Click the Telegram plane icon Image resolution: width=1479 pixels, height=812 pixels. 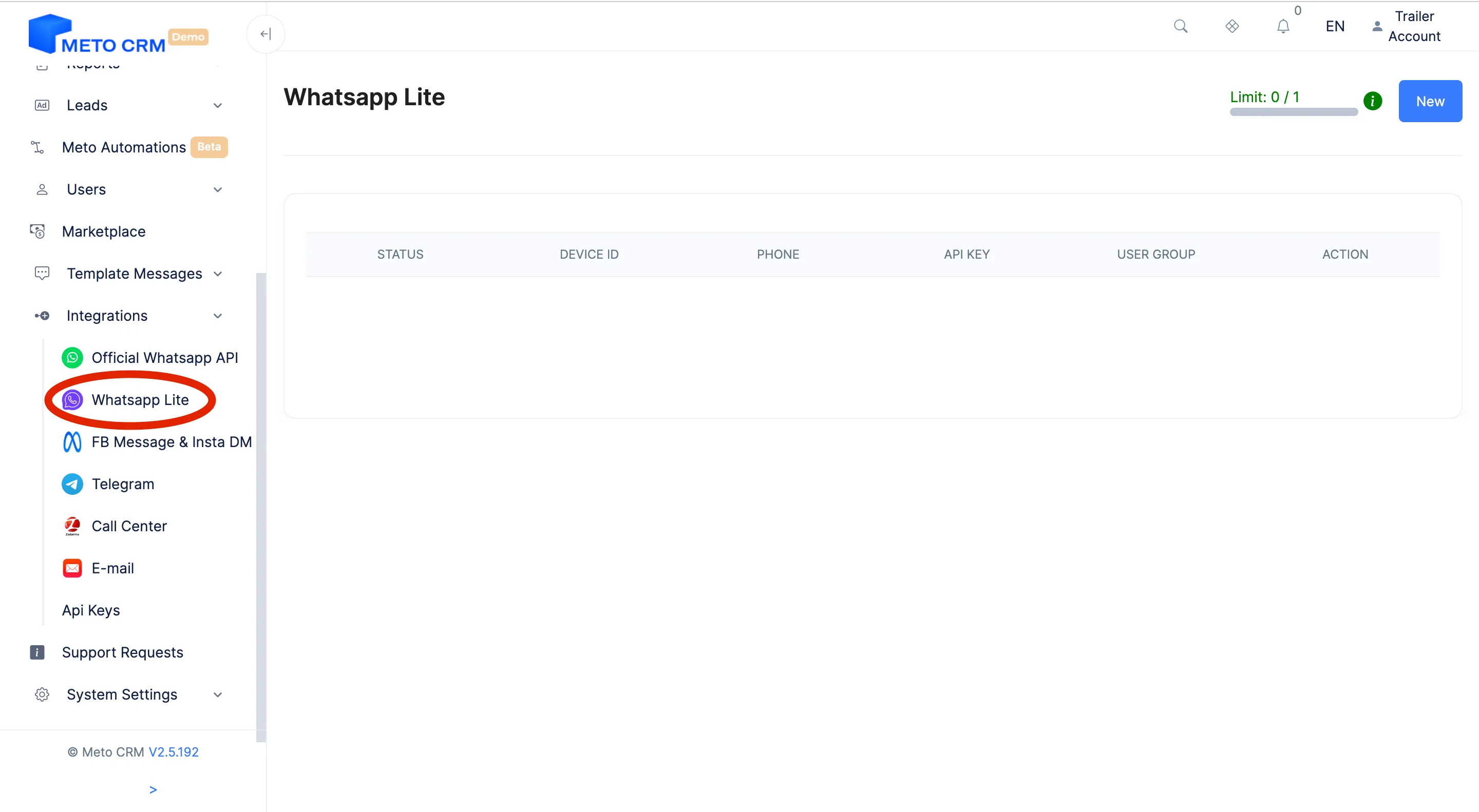pos(72,484)
